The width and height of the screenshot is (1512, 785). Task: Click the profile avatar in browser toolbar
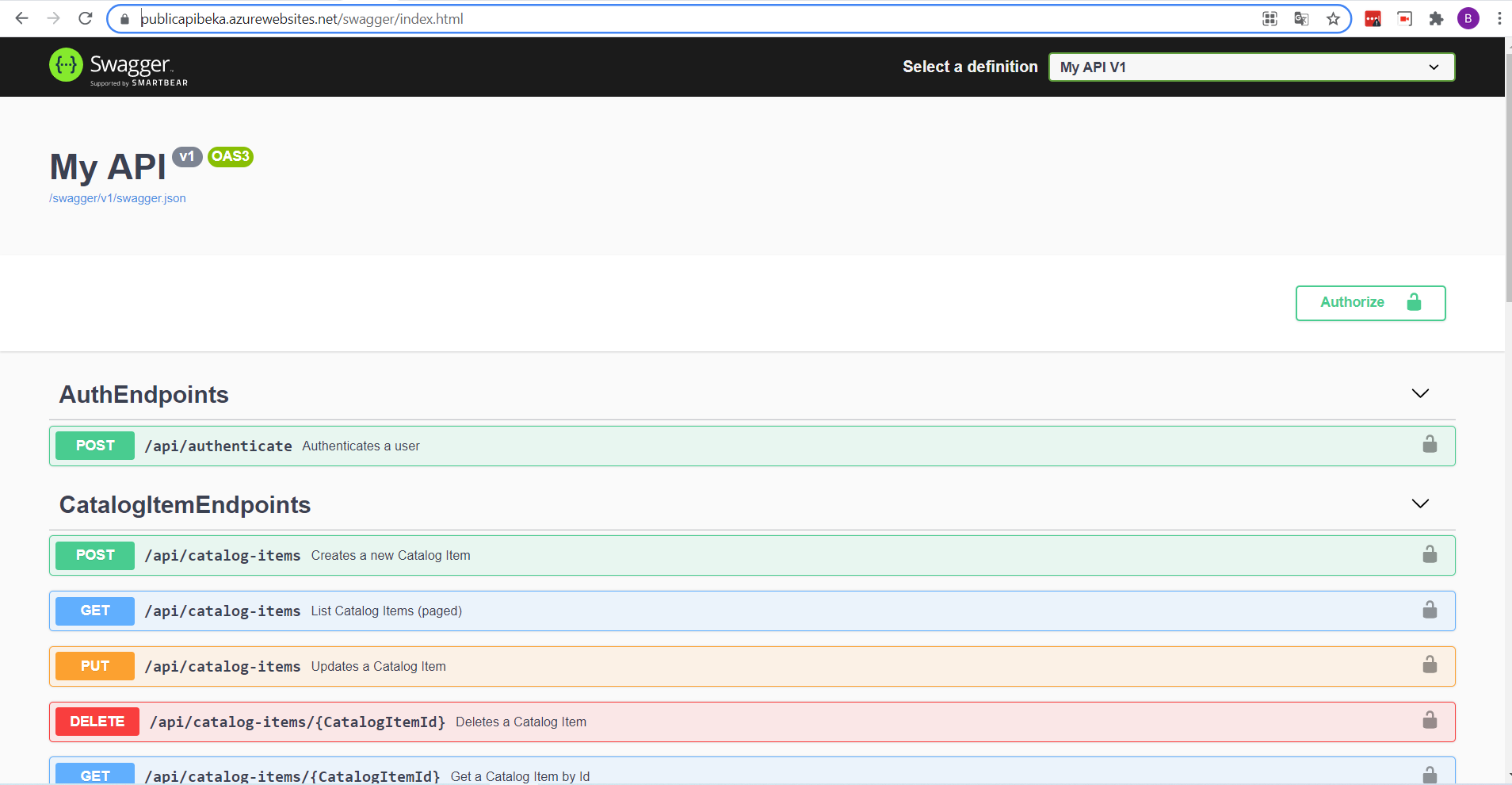pos(1468,18)
